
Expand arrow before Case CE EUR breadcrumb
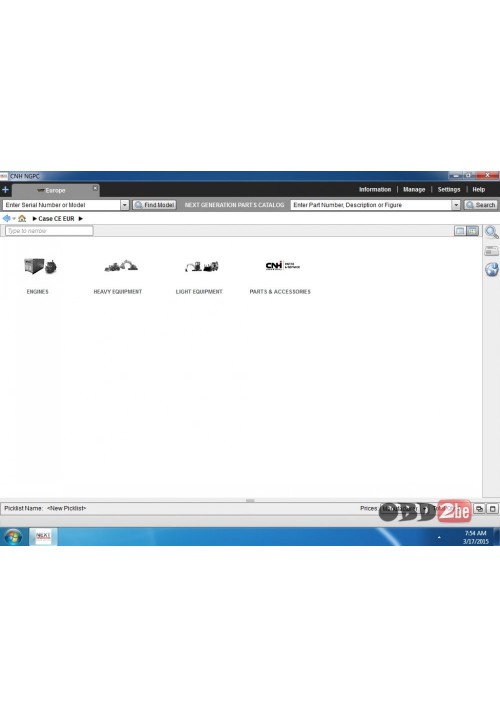click(34, 219)
